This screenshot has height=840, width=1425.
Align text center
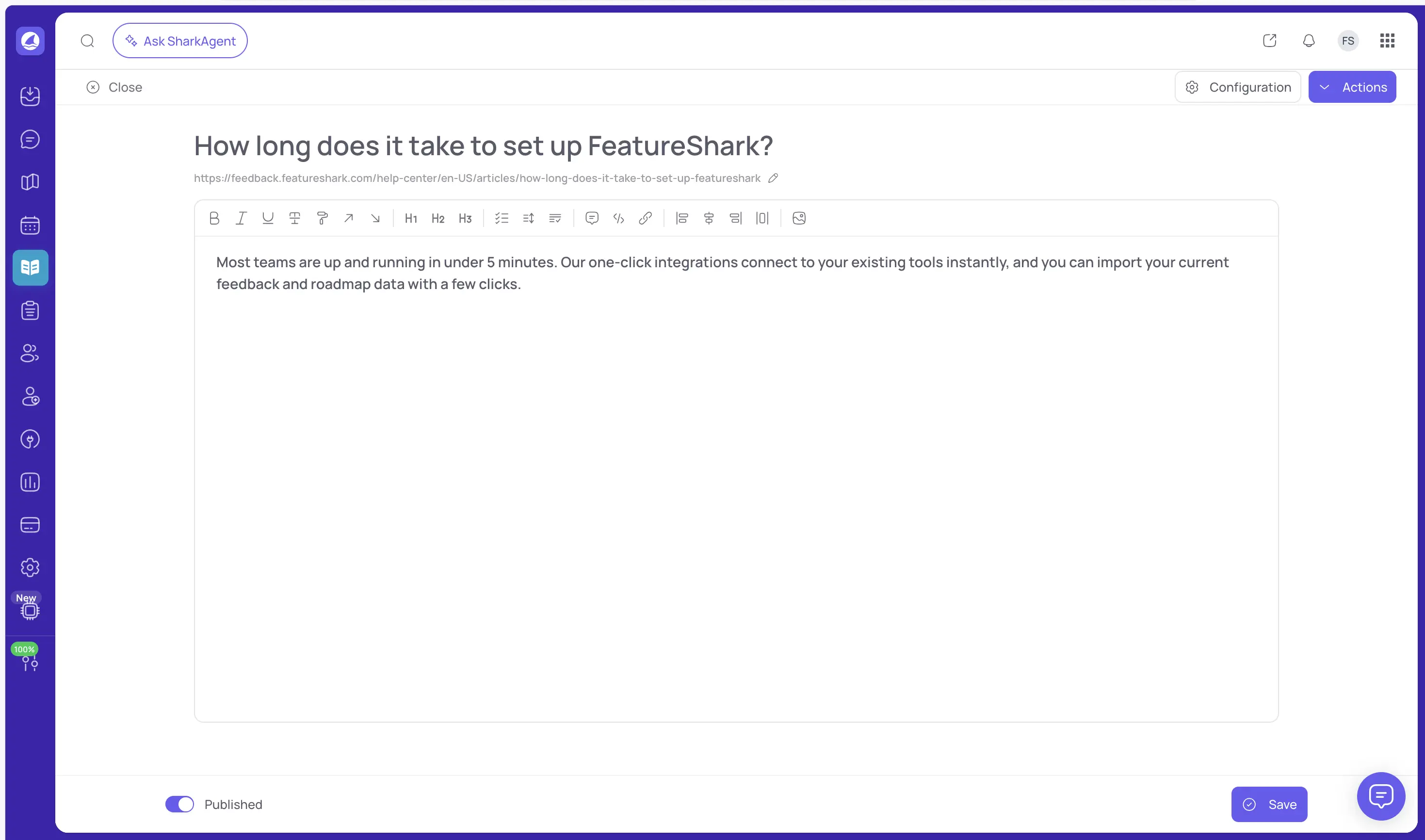click(709, 219)
